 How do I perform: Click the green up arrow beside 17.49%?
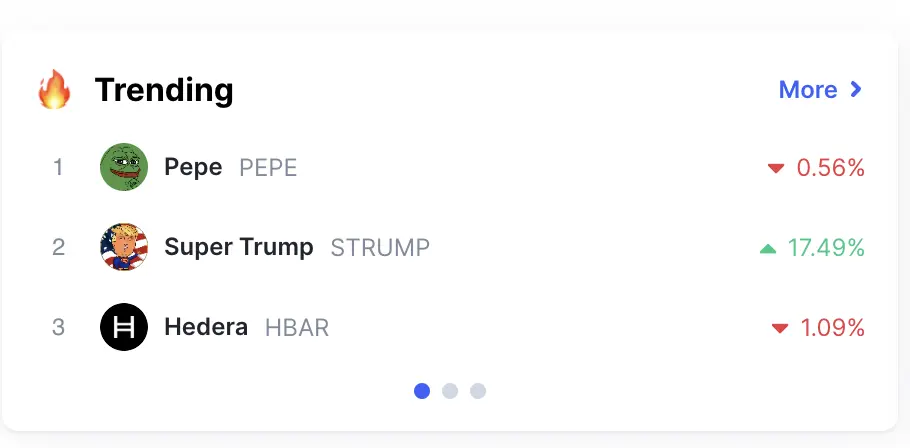pyautogui.click(x=768, y=249)
